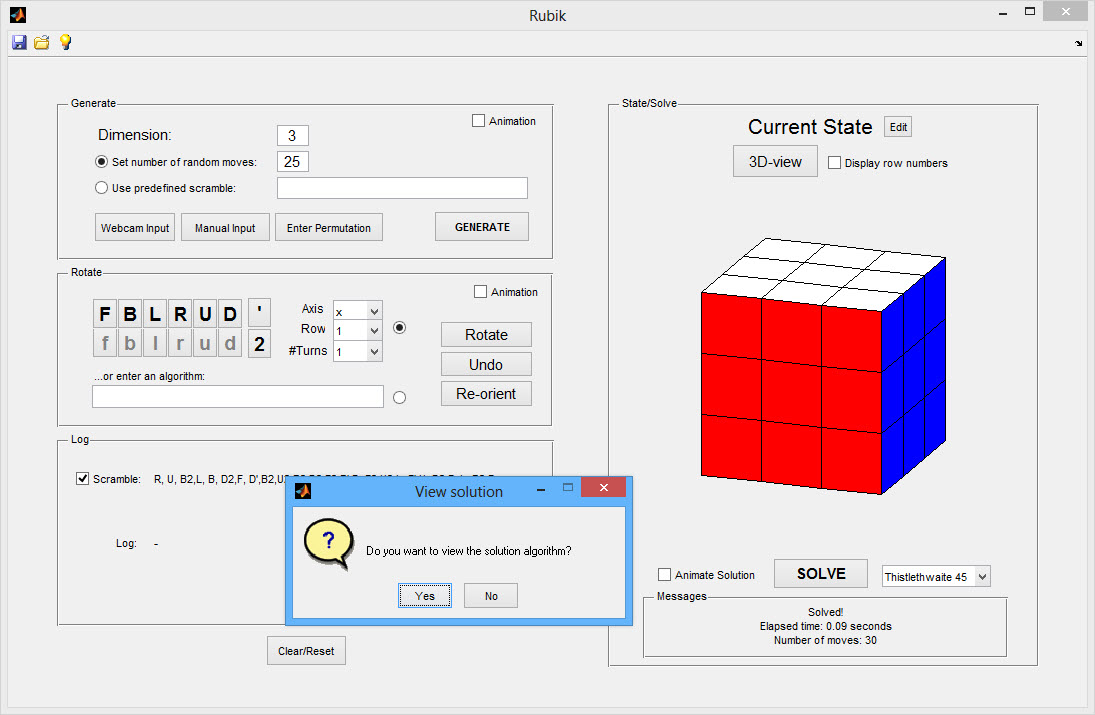Select Set number of random moves option

(x=101, y=161)
